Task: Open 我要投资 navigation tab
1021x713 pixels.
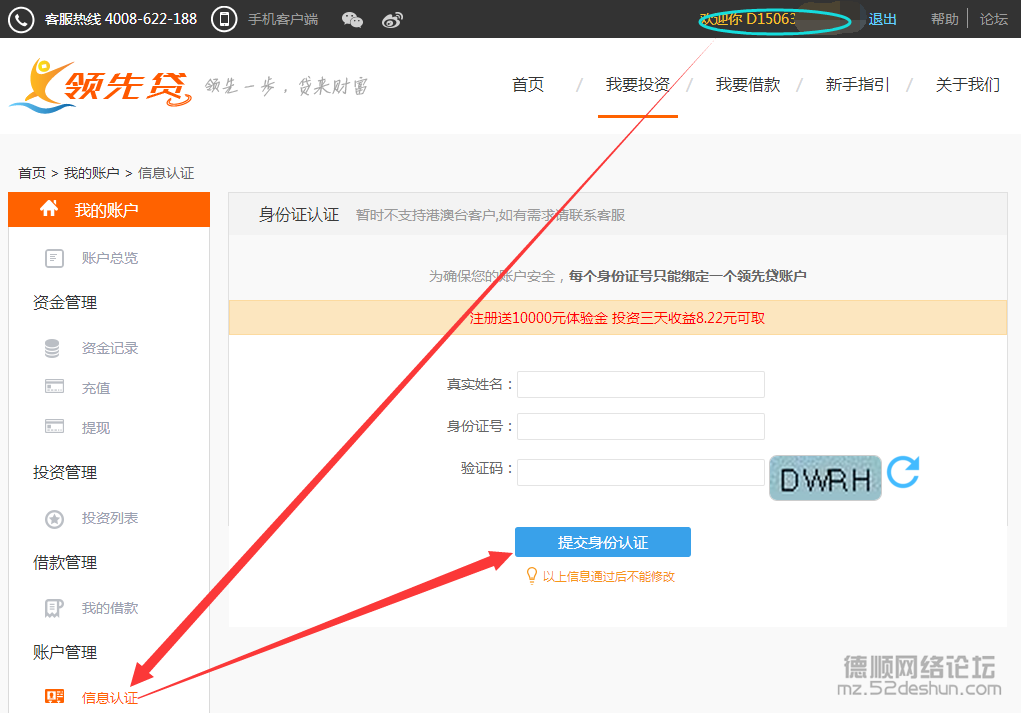Action: 637,85
